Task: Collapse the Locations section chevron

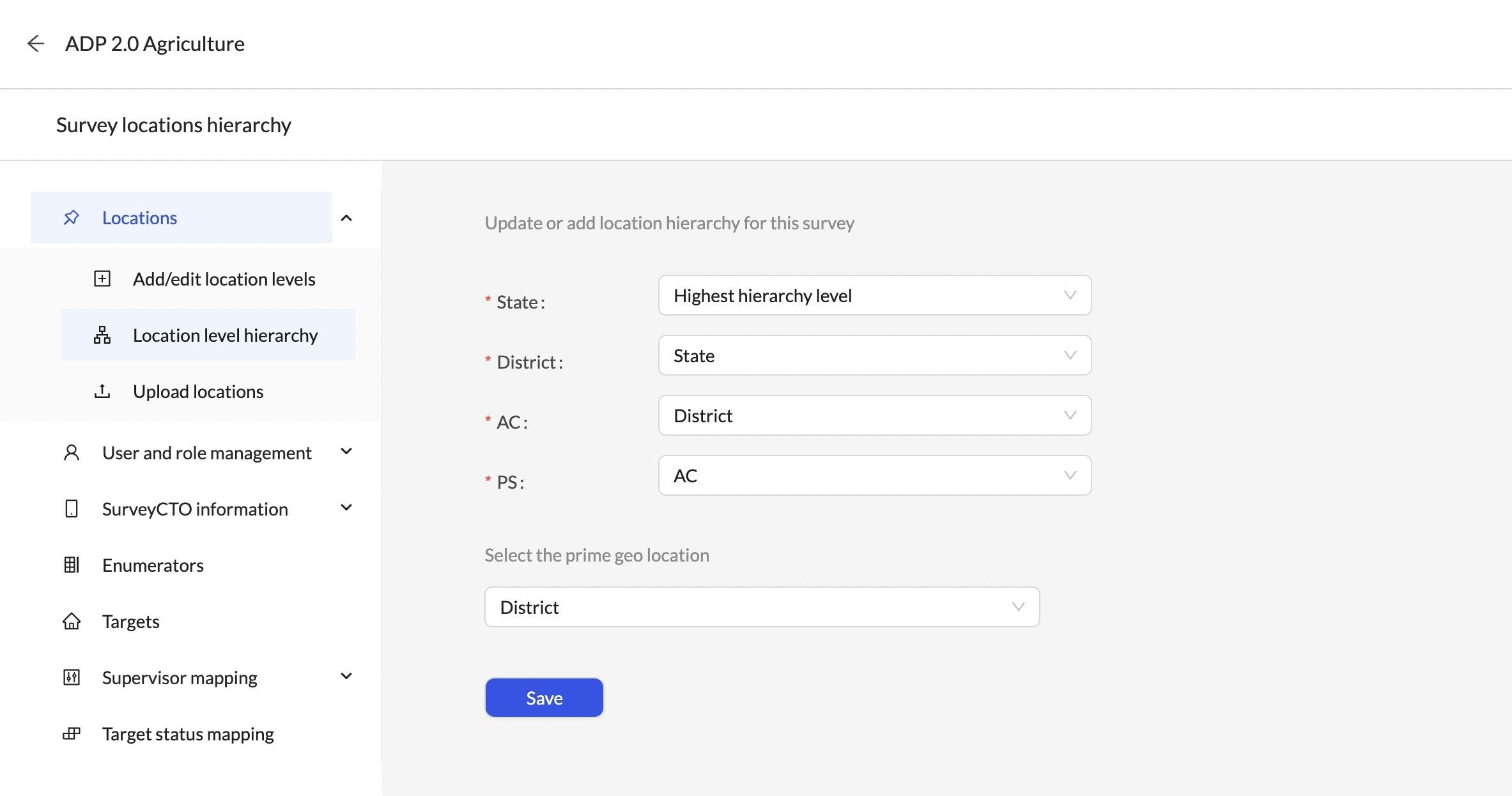Action: coord(346,218)
